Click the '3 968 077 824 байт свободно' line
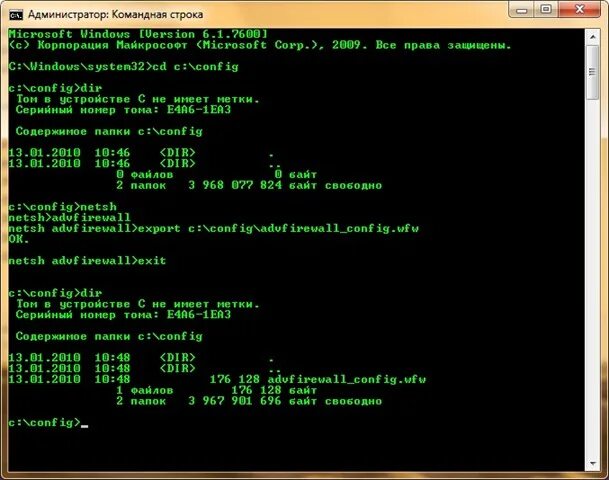Screen dimensions: 609x480 pos(249,185)
